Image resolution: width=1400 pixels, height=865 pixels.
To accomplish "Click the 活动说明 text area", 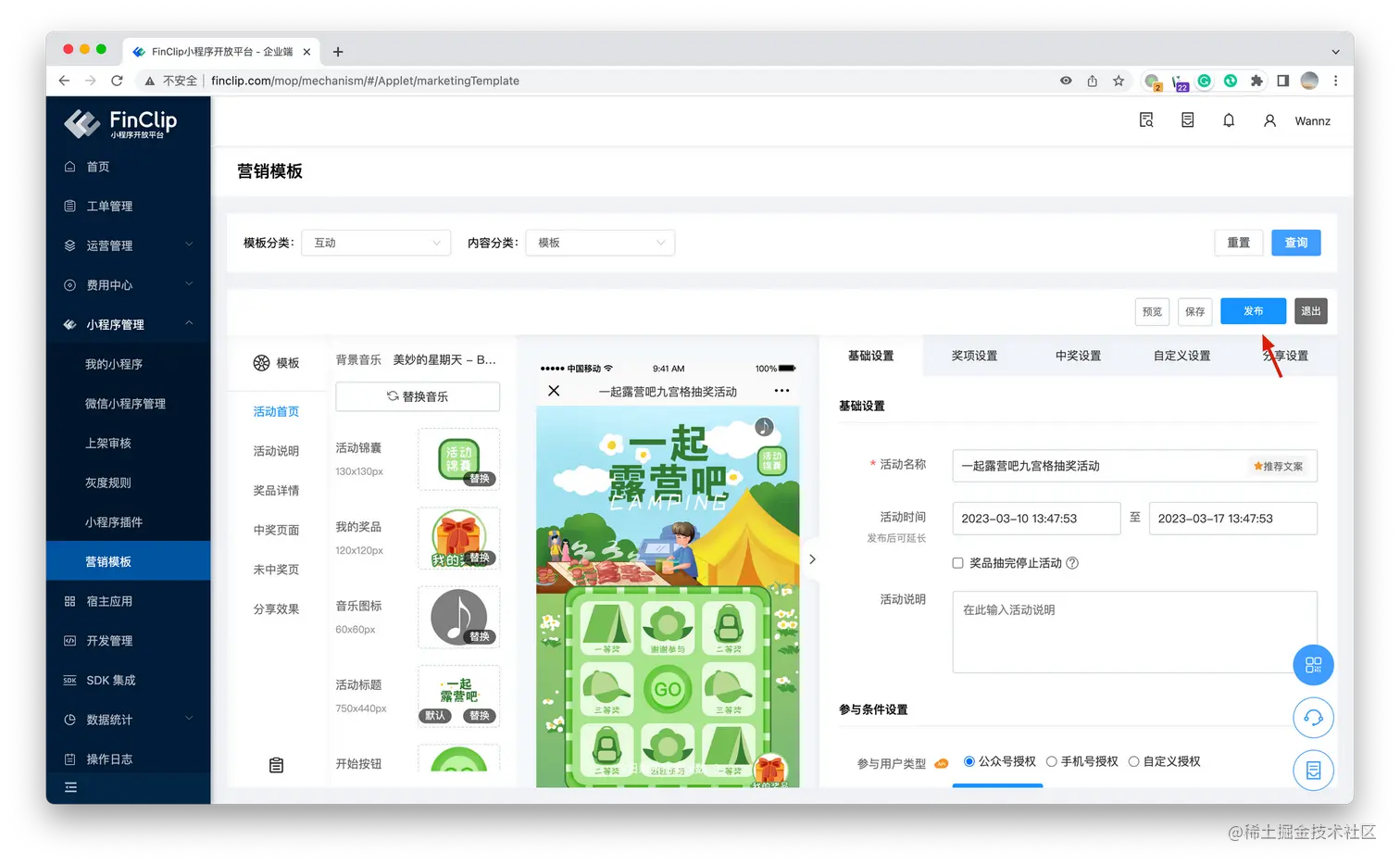I will pyautogui.click(x=1134, y=632).
